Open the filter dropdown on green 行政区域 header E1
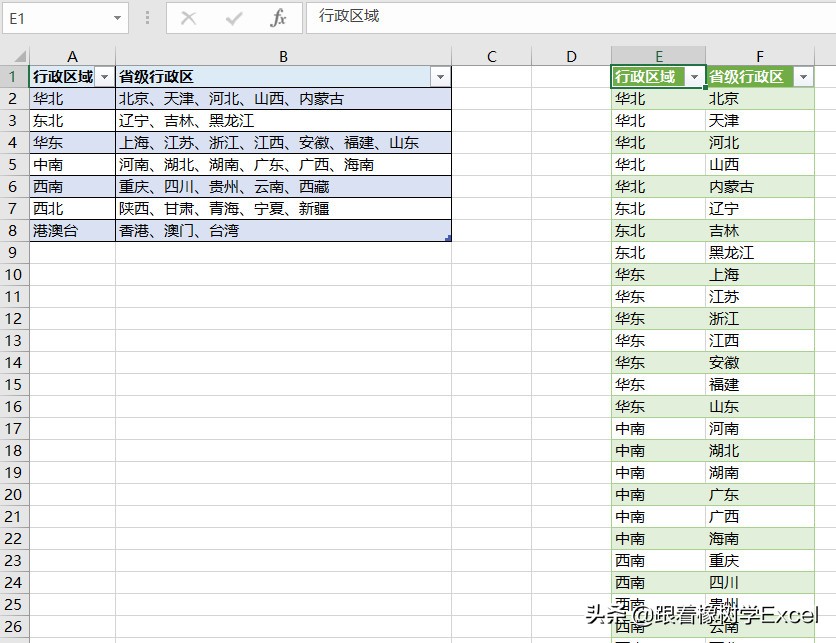This screenshot has width=836, height=643. click(695, 76)
